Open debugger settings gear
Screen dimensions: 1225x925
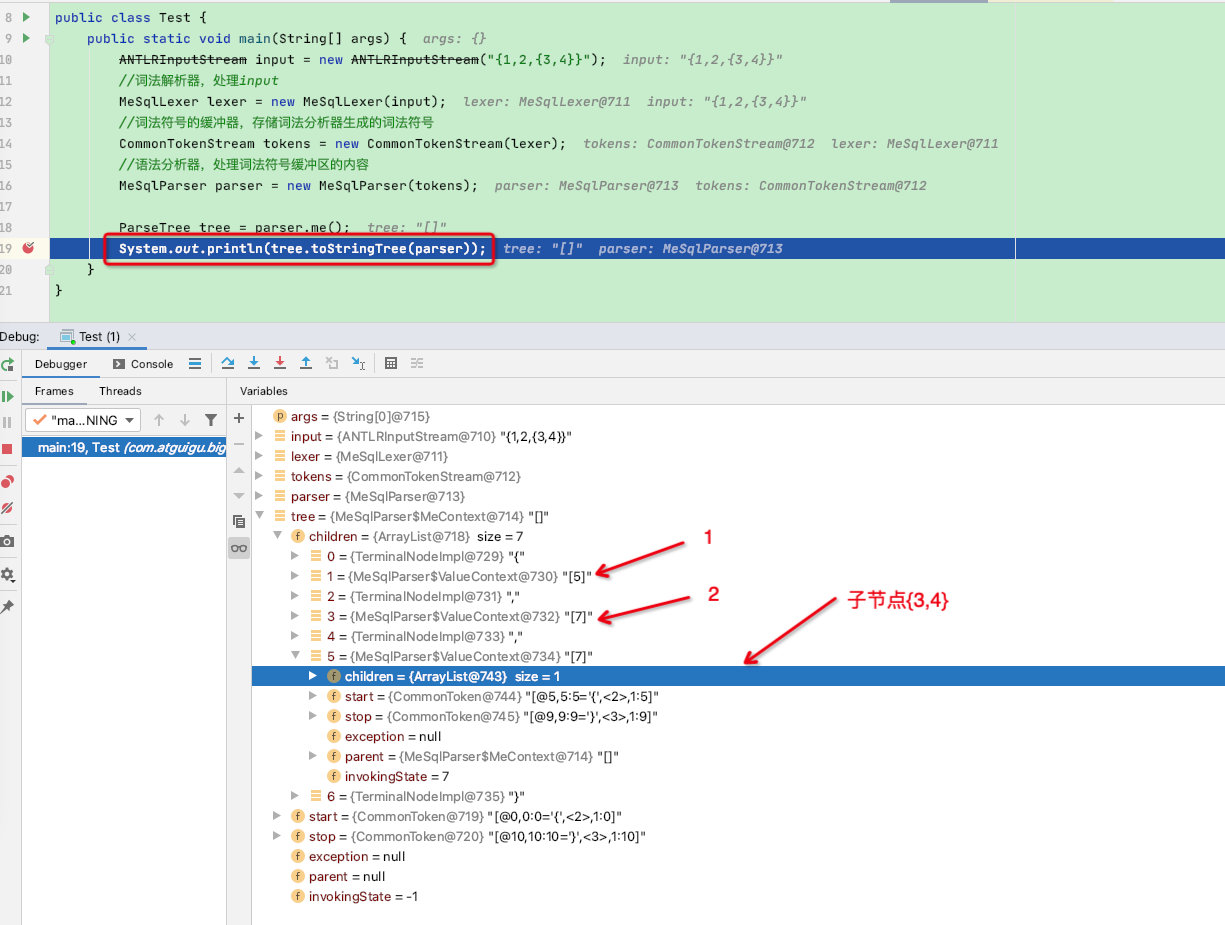click(x=7, y=575)
